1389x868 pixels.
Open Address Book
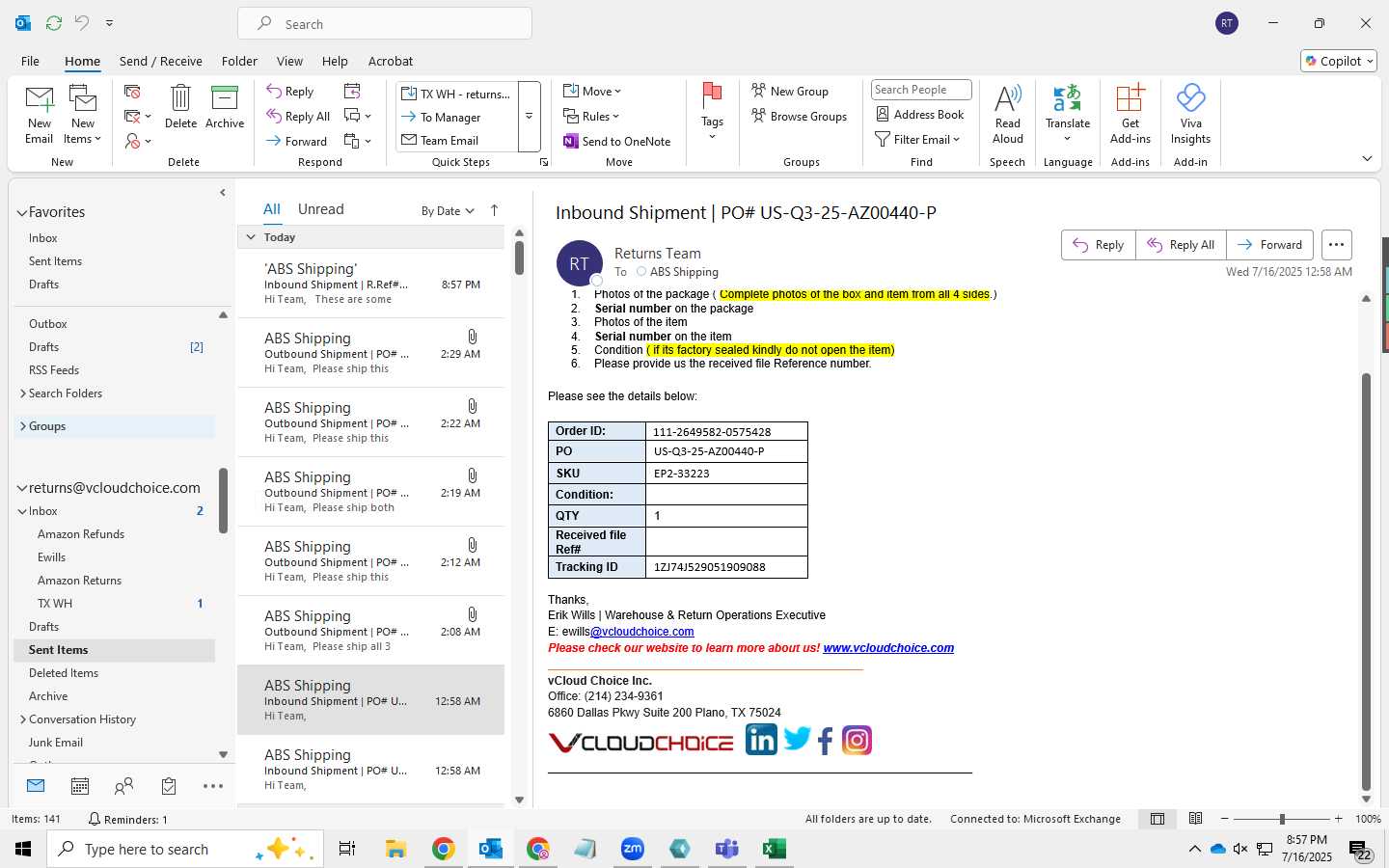click(x=919, y=114)
